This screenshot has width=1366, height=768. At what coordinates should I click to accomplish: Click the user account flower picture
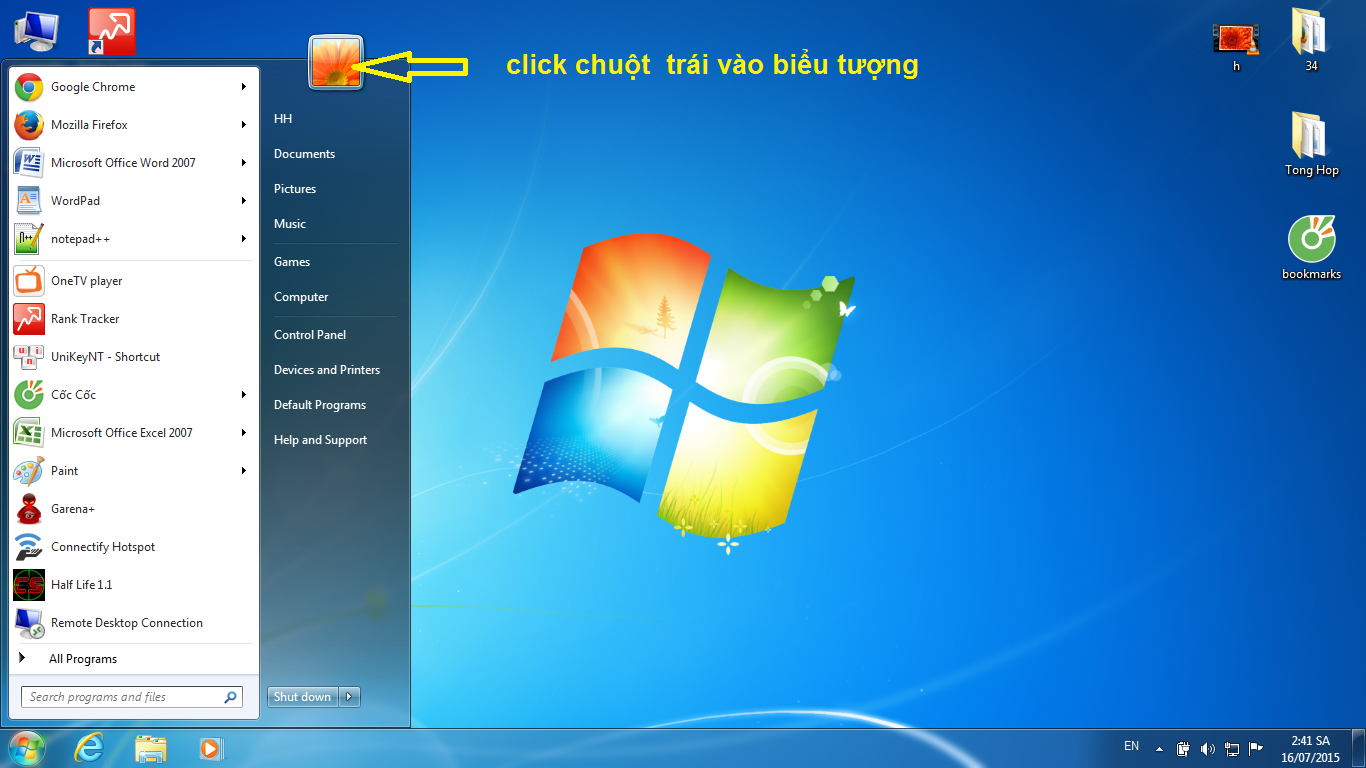[336, 62]
